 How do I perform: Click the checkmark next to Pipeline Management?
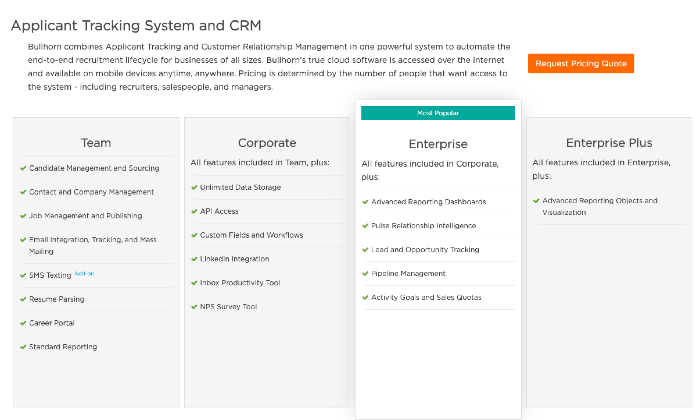(x=365, y=274)
